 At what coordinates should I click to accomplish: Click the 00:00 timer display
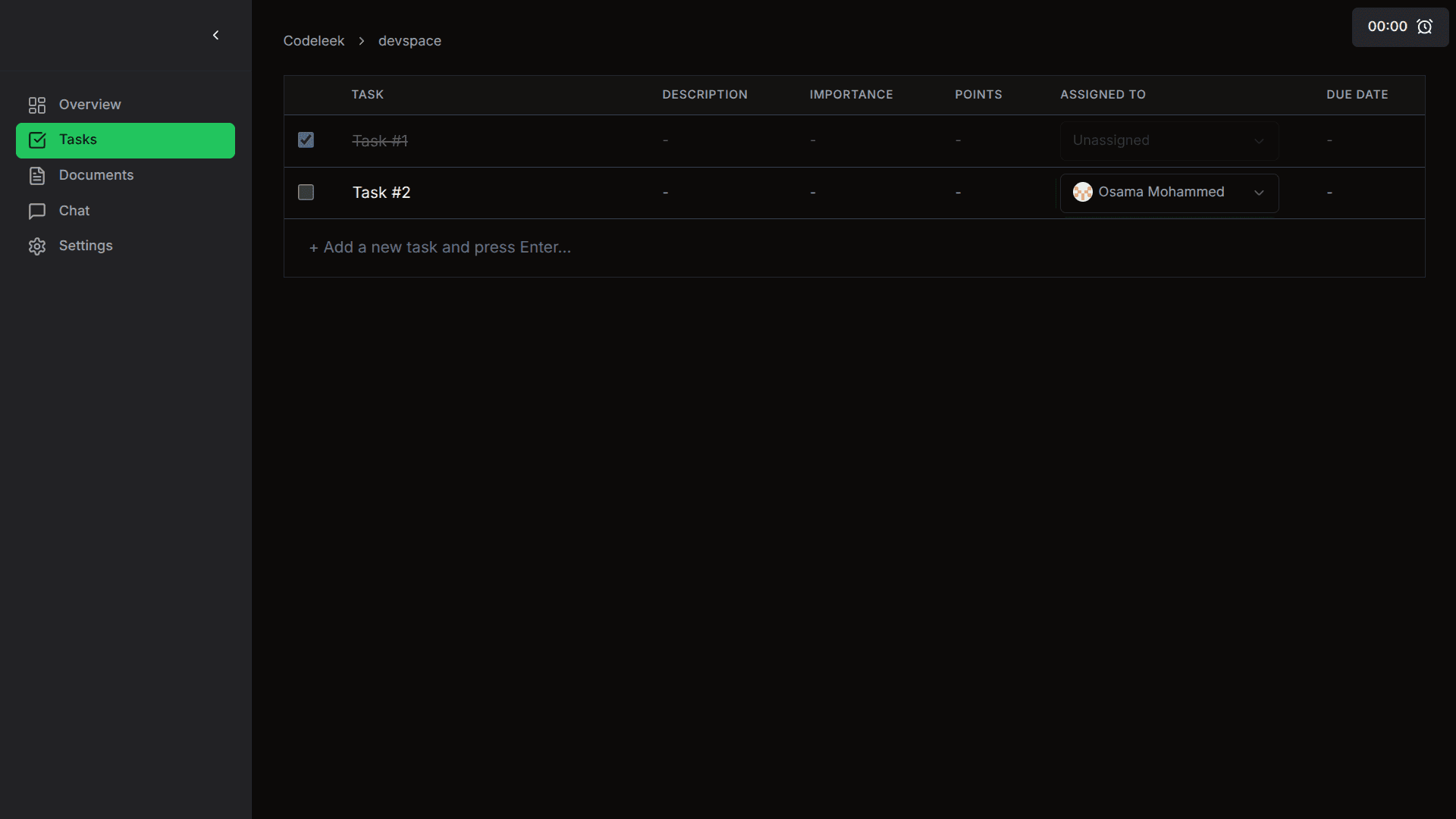tap(1386, 26)
